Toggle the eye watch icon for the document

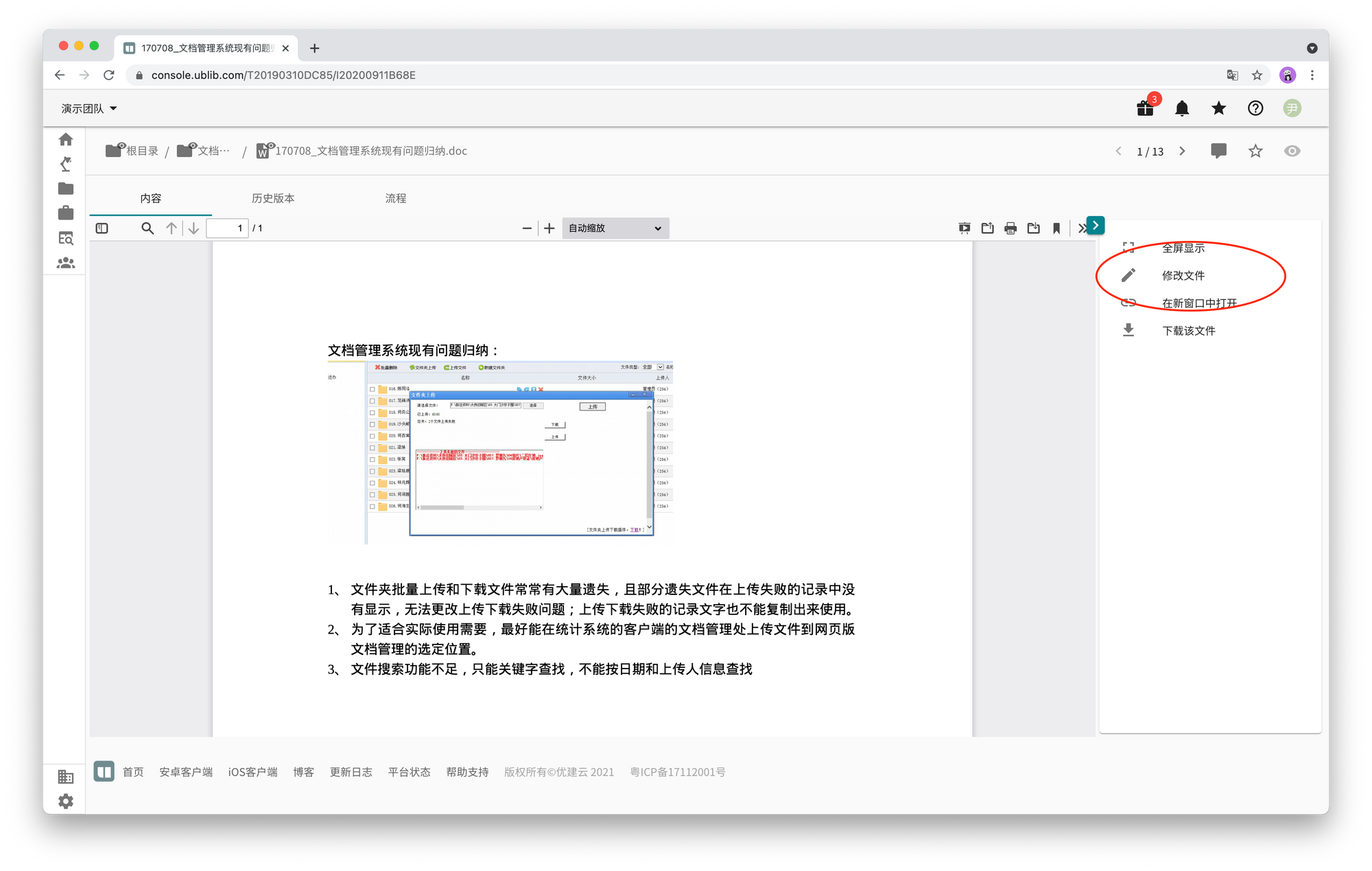click(1292, 151)
